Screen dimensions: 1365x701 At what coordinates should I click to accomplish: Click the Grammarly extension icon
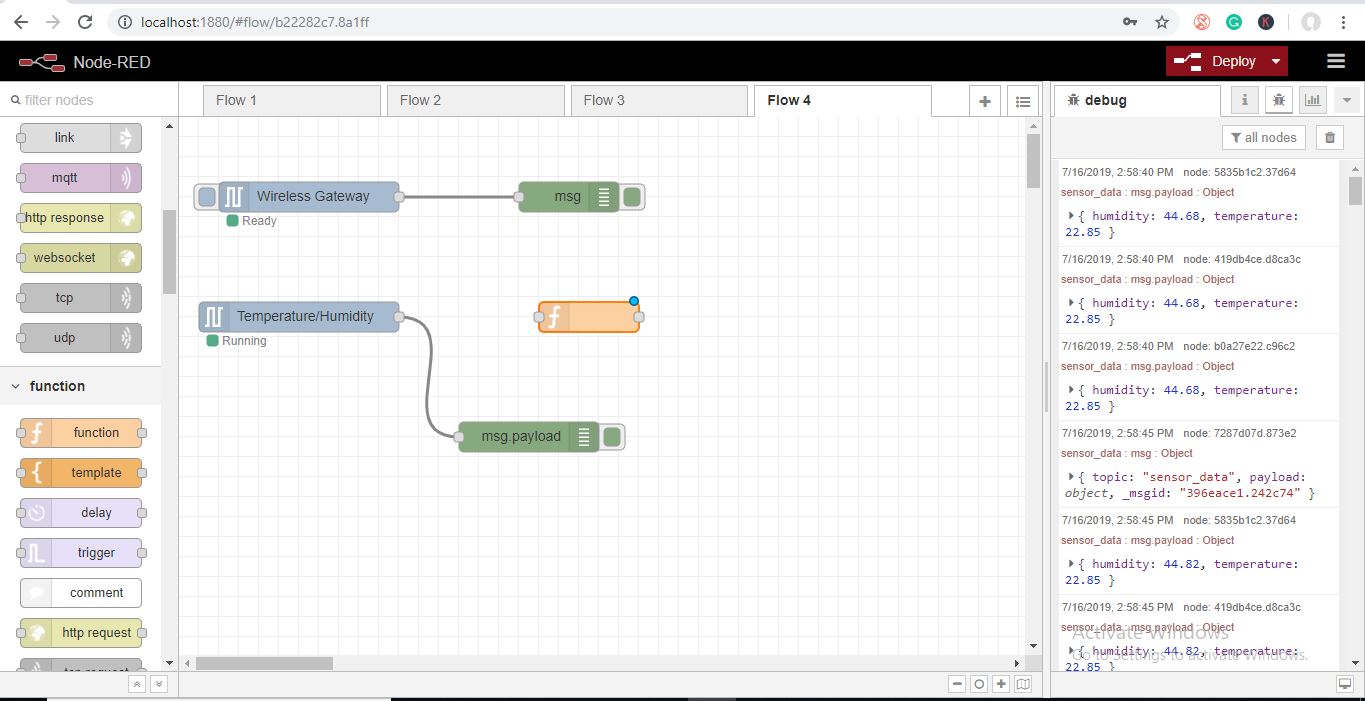[1234, 21]
